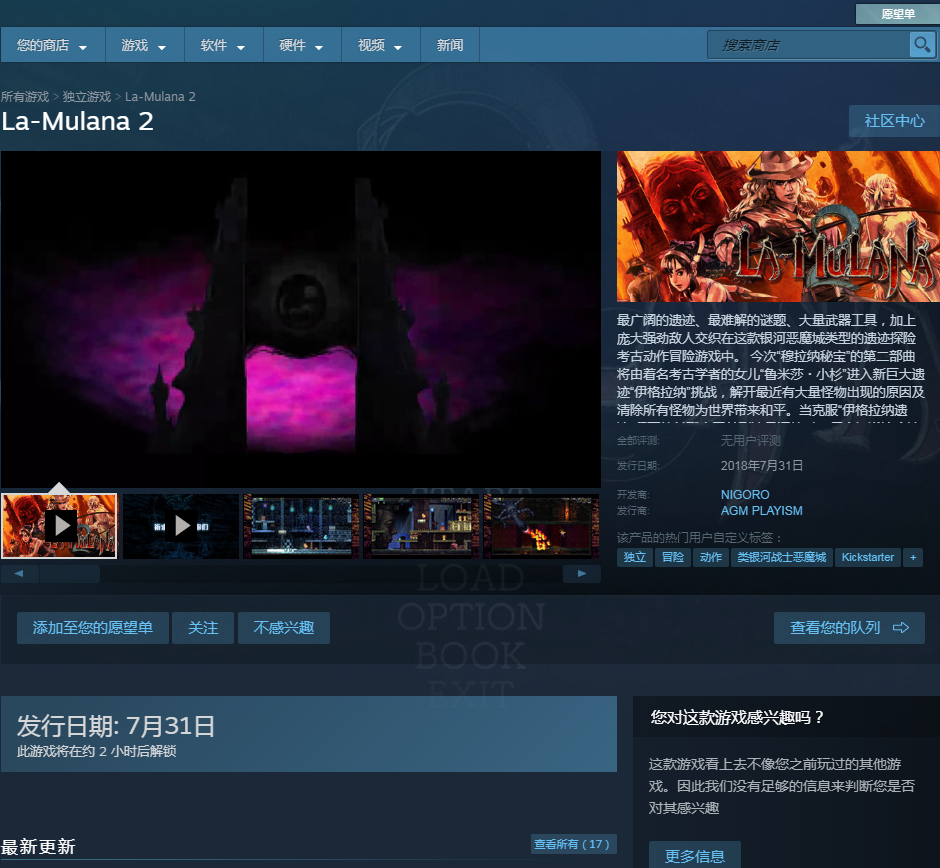Click the right arrow of thumbnail strip
Screen dimensions: 940x868
(582, 574)
